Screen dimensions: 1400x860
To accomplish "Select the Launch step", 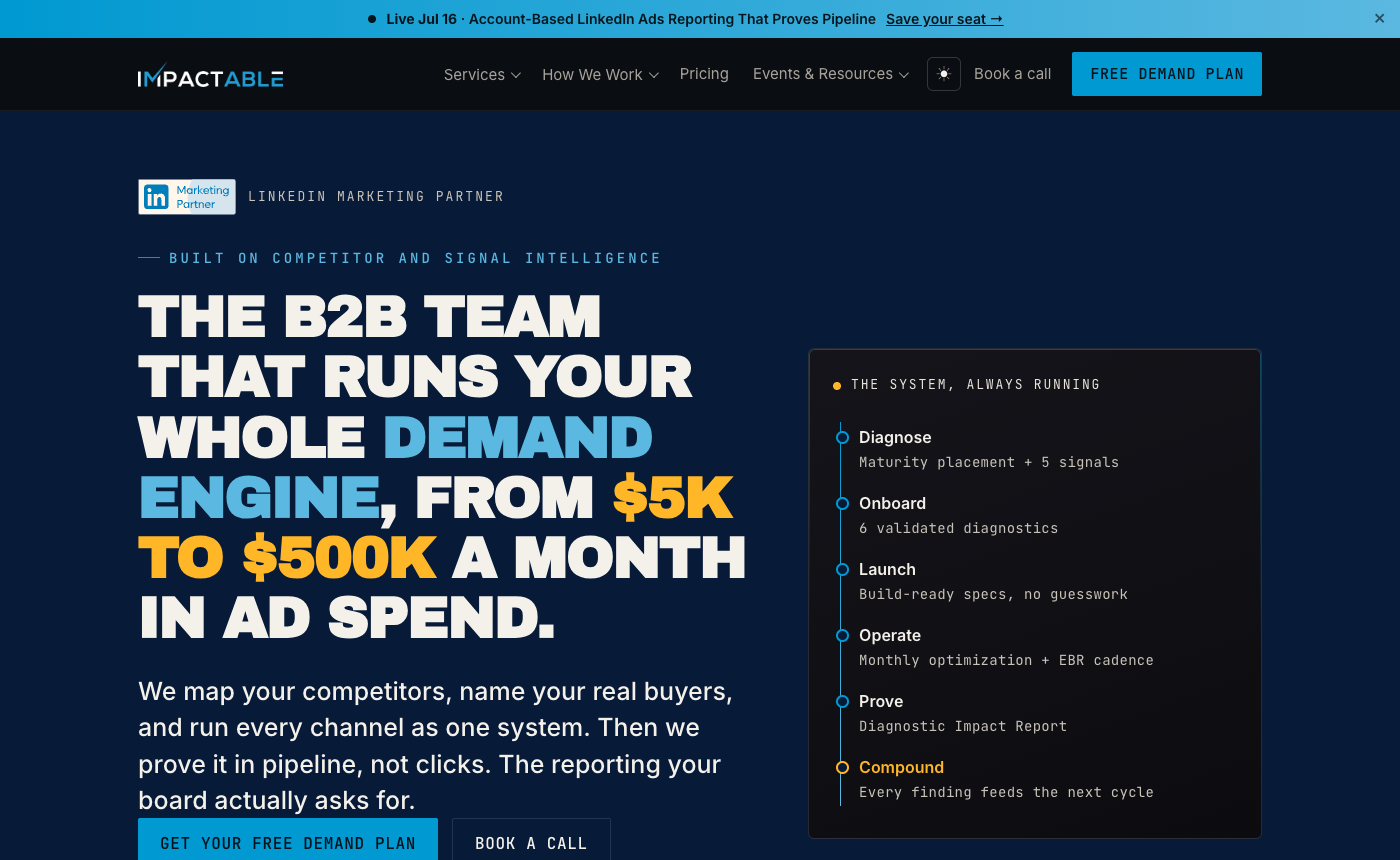I will tap(887, 570).
